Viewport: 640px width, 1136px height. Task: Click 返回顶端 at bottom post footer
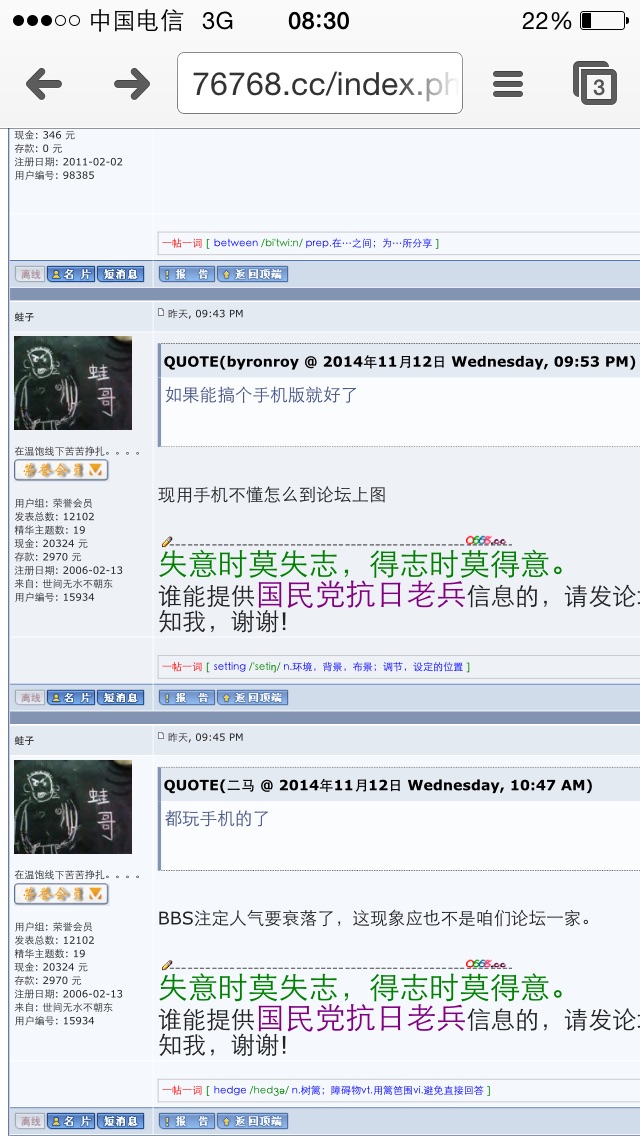click(x=253, y=1122)
